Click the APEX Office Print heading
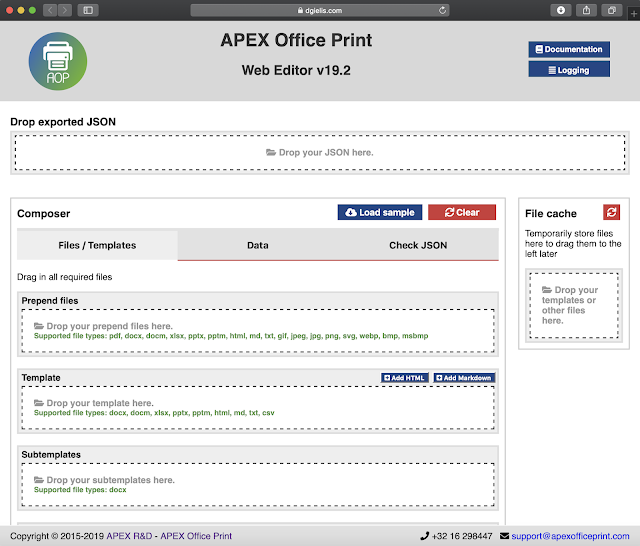Screen dimensions: 640x546 296,40
